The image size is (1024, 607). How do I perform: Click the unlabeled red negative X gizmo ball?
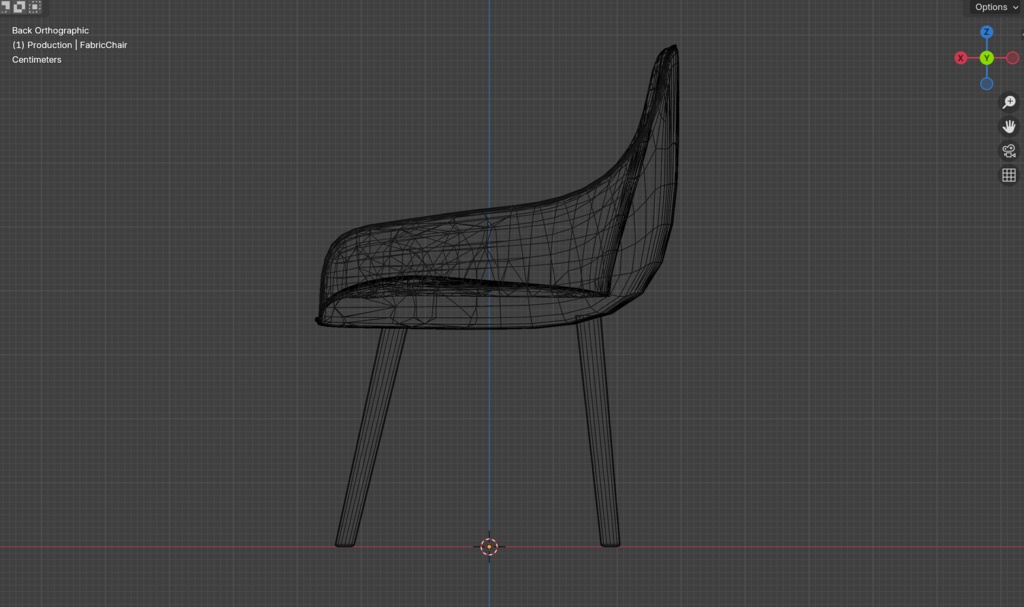(1012, 58)
